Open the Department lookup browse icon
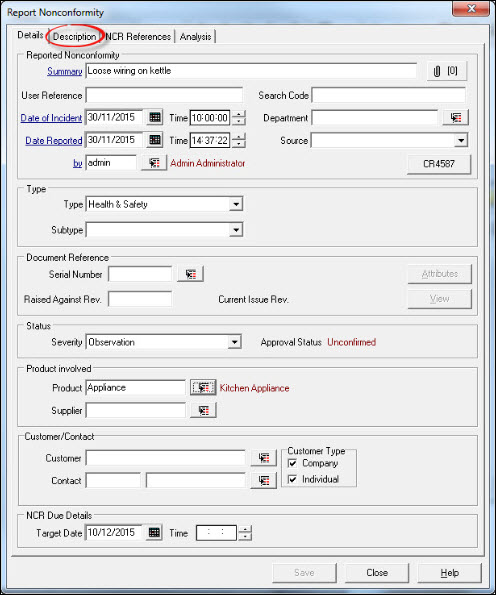 click(455, 118)
